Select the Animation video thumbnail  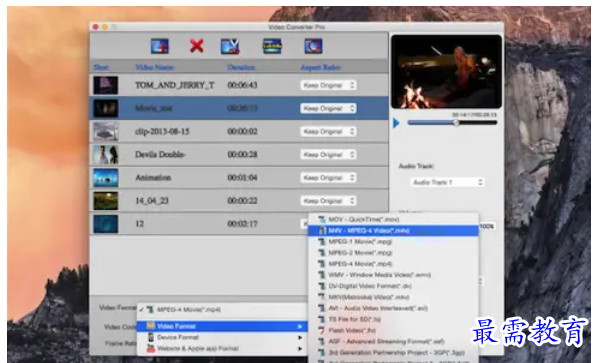pos(106,178)
